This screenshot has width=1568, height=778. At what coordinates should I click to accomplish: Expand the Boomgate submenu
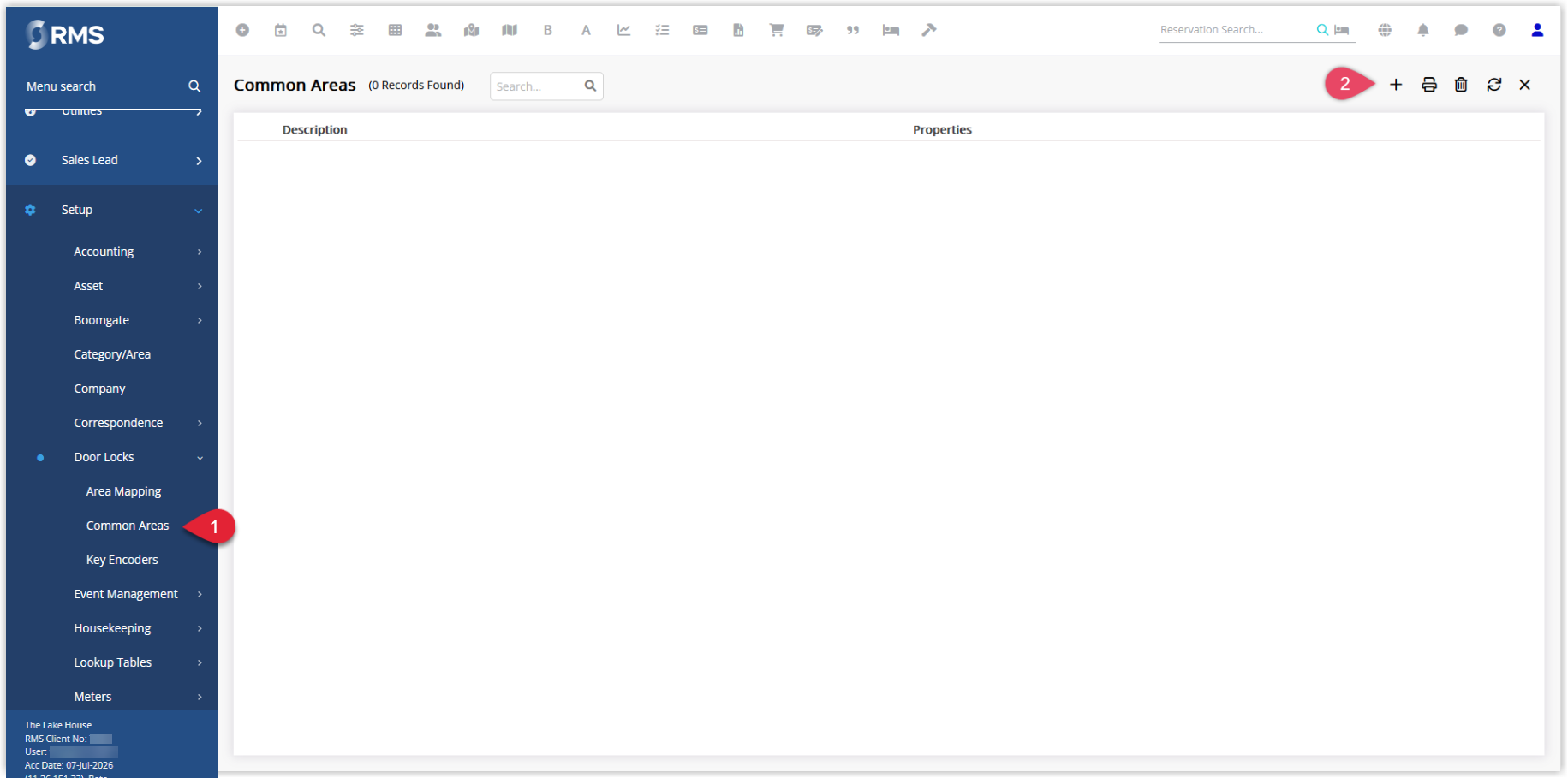(x=112, y=320)
